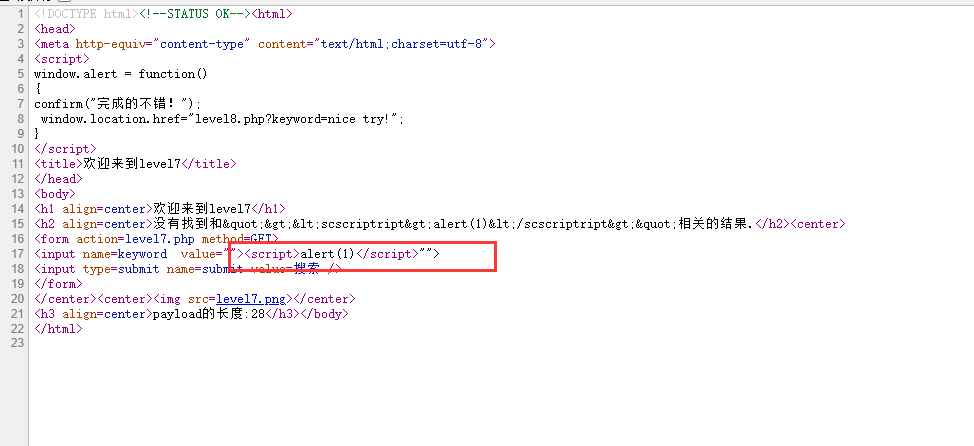Click line number 1 in the gutter
This screenshot has height=446, width=974.
tap(21, 14)
